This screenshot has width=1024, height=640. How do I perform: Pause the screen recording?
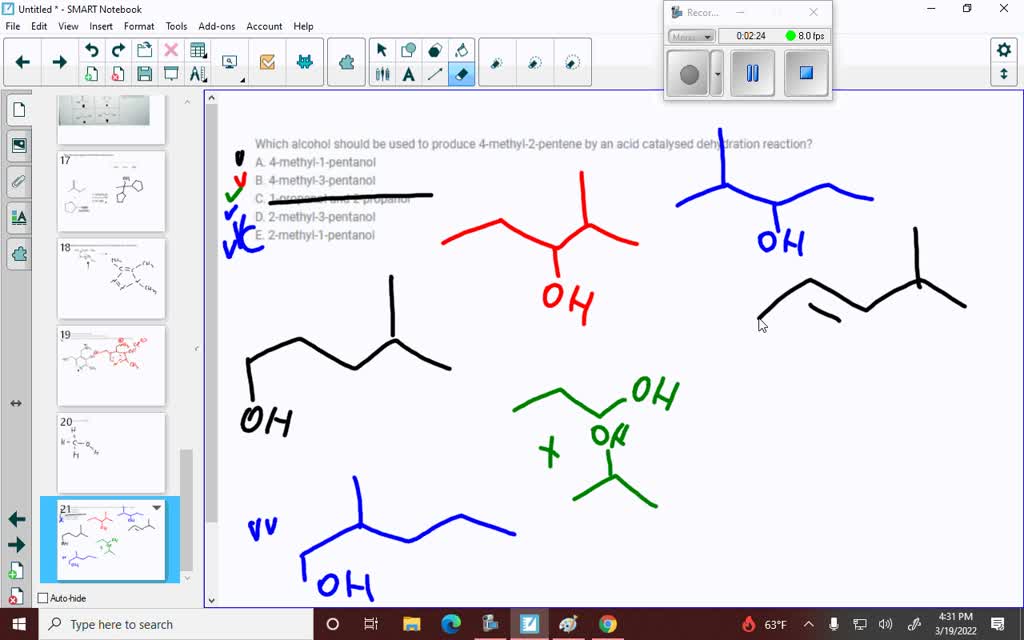tap(751, 73)
